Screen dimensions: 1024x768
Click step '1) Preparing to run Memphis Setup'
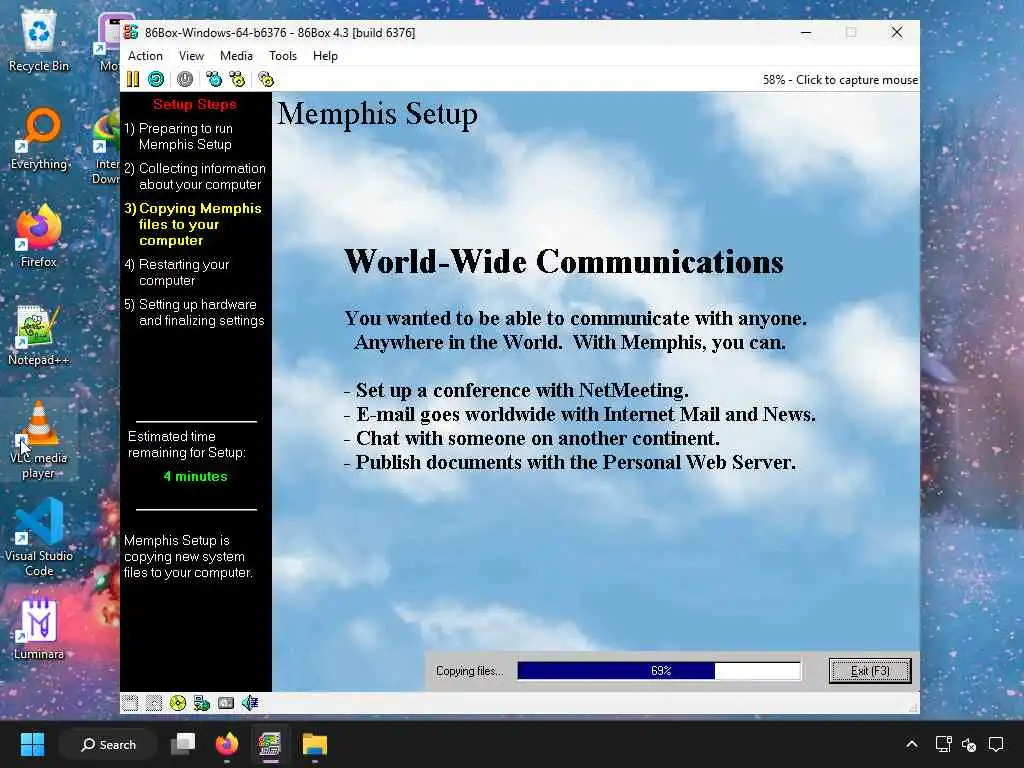179,136
